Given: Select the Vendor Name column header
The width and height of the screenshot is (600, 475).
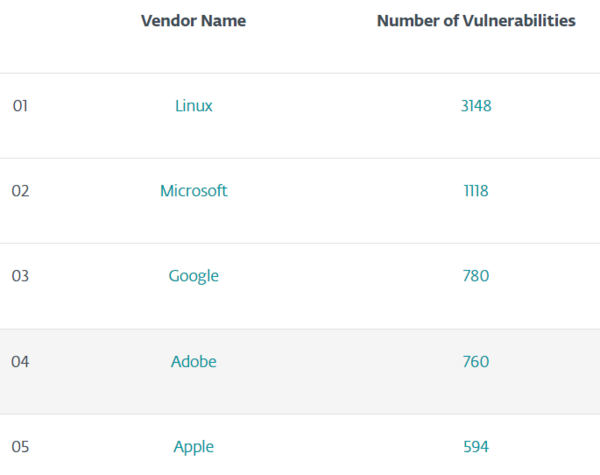Looking at the screenshot, I should click(x=193, y=21).
